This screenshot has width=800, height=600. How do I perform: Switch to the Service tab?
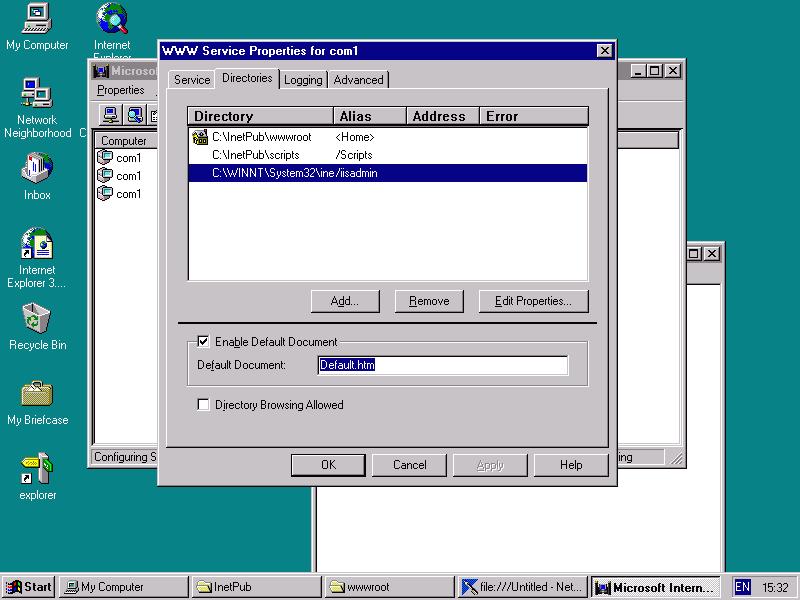191,80
